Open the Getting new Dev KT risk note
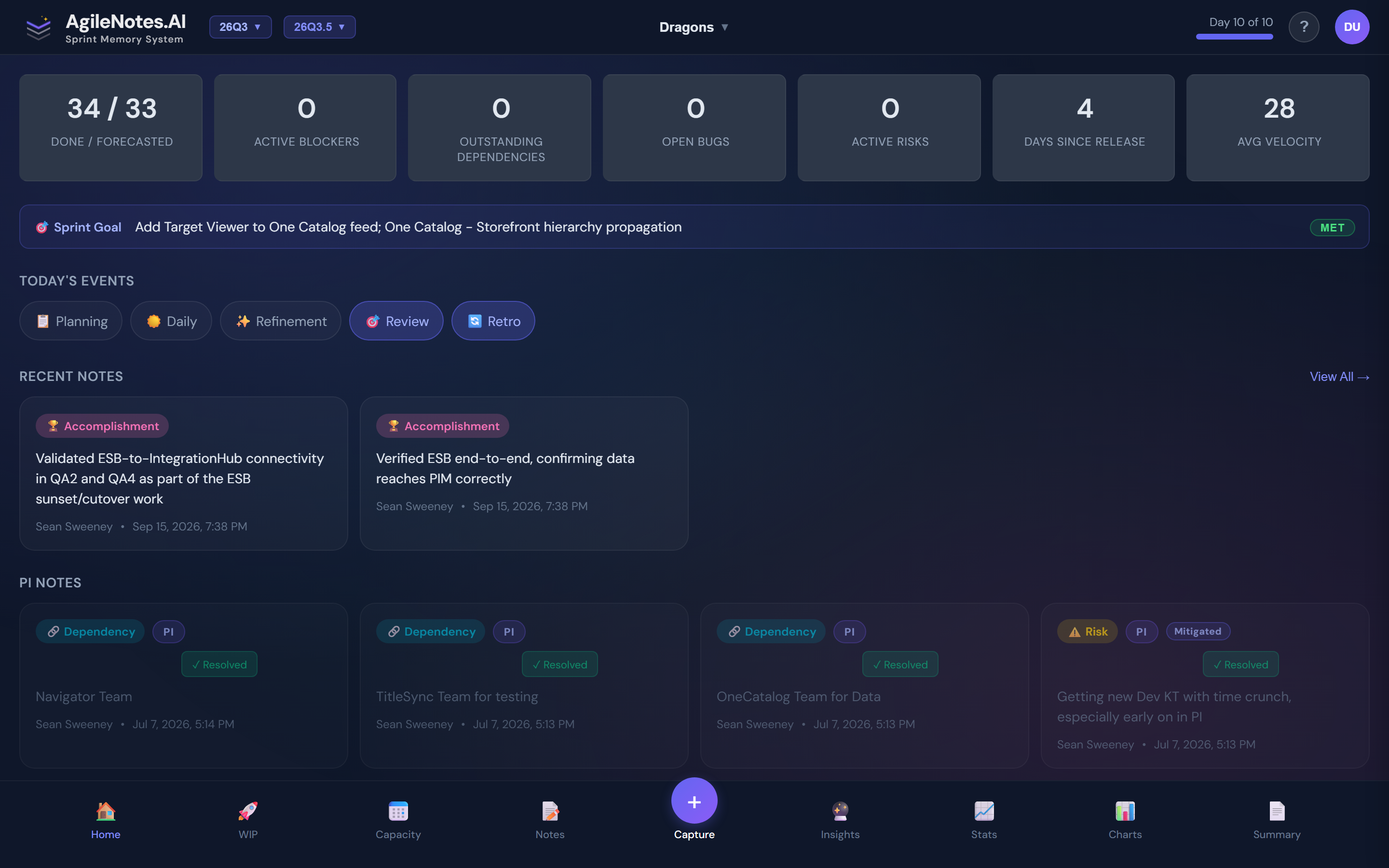 coord(1205,685)
